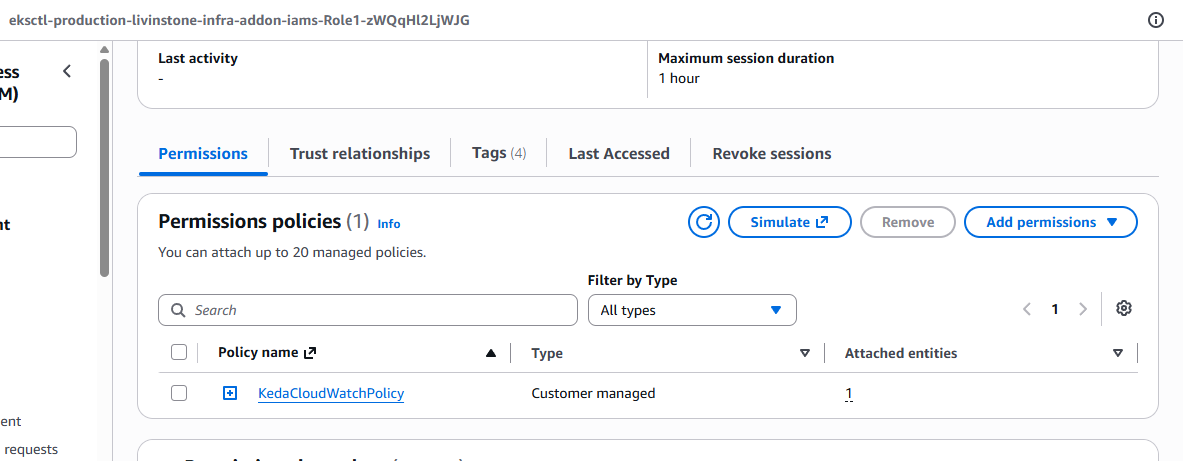Sort ascending by Policy name arrow
The height and width of the screenshot is (461, 1183).
[x=491, y=353]
